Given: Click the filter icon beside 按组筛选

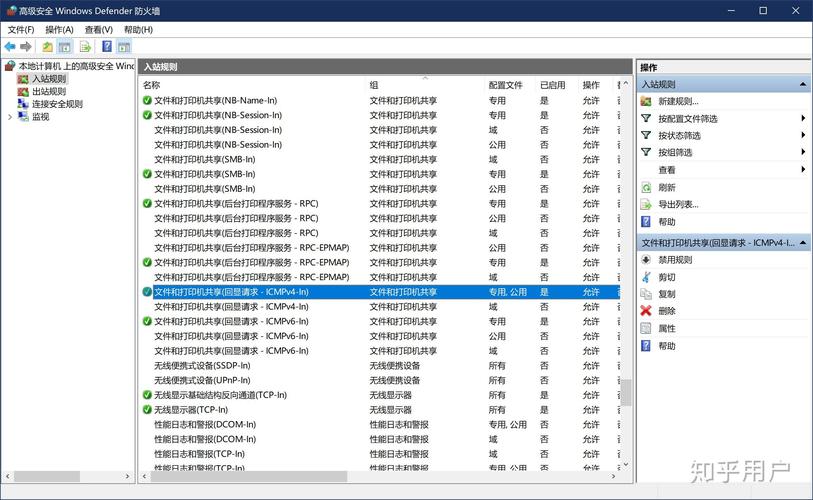Looking at the screenshot, I should click(x=646, y=152).
